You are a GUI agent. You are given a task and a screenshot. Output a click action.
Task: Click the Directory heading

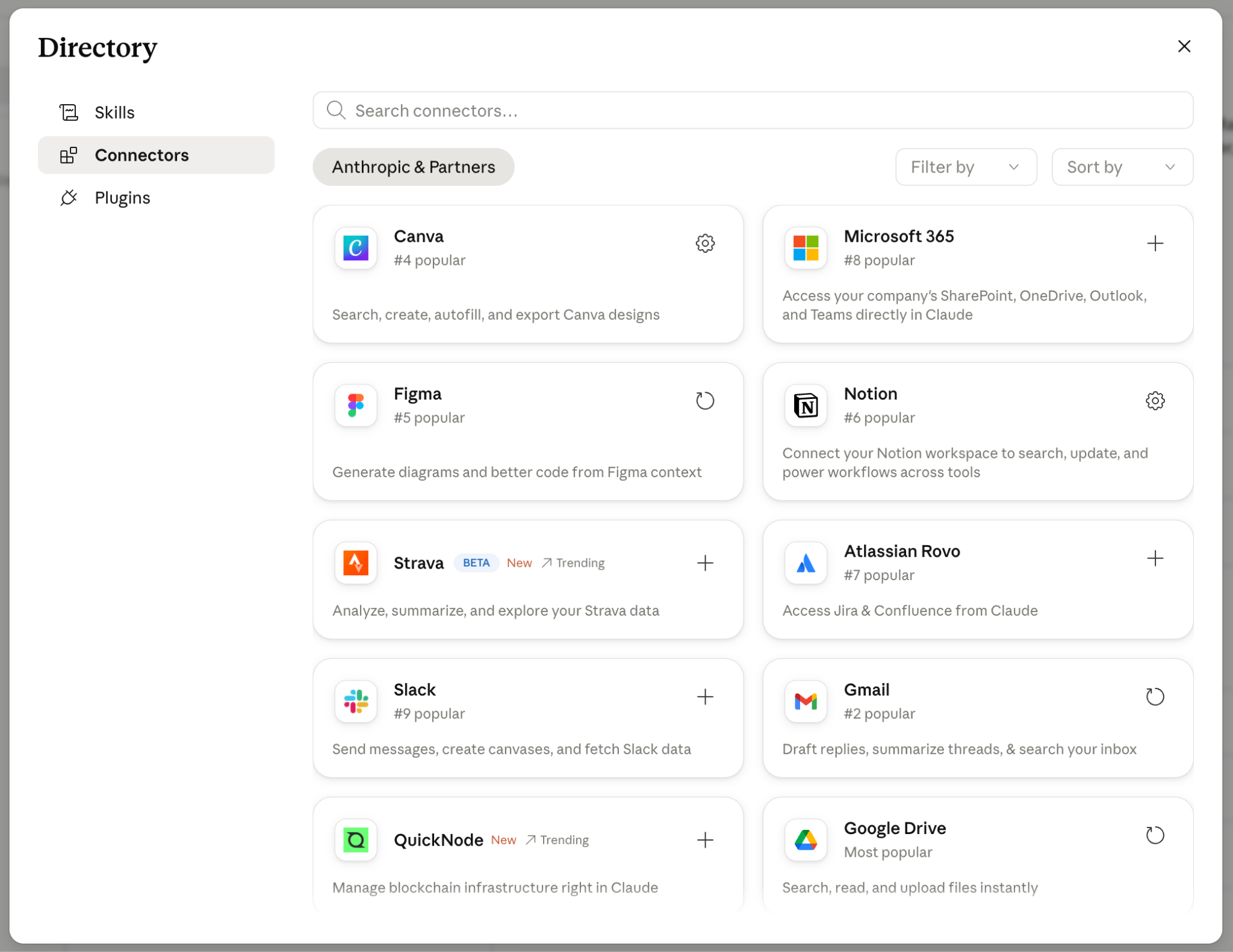coord(98,48)
